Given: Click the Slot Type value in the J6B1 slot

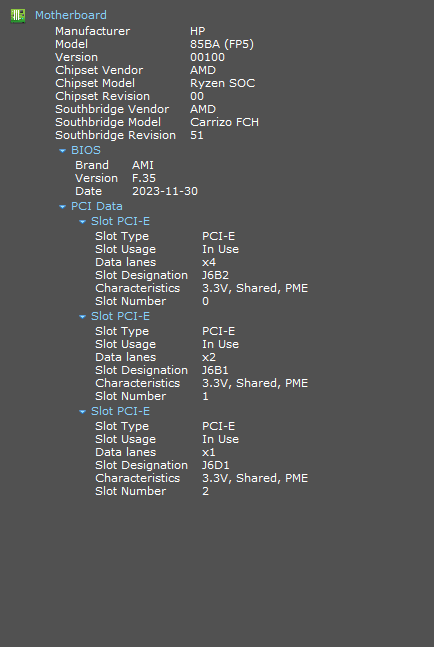Looking at the screenshot, I should click(219, 331).
